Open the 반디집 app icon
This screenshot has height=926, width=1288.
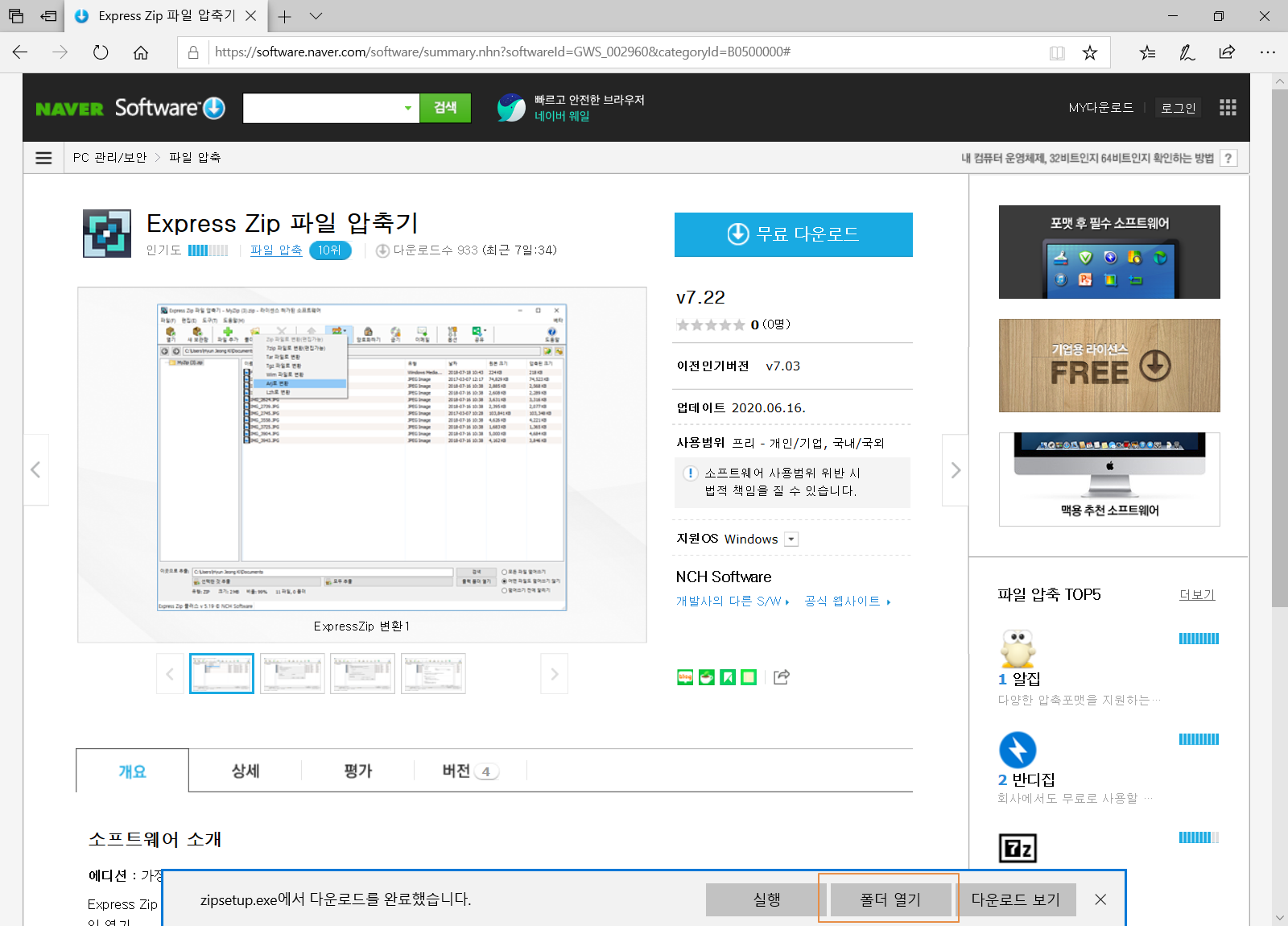1018,750
